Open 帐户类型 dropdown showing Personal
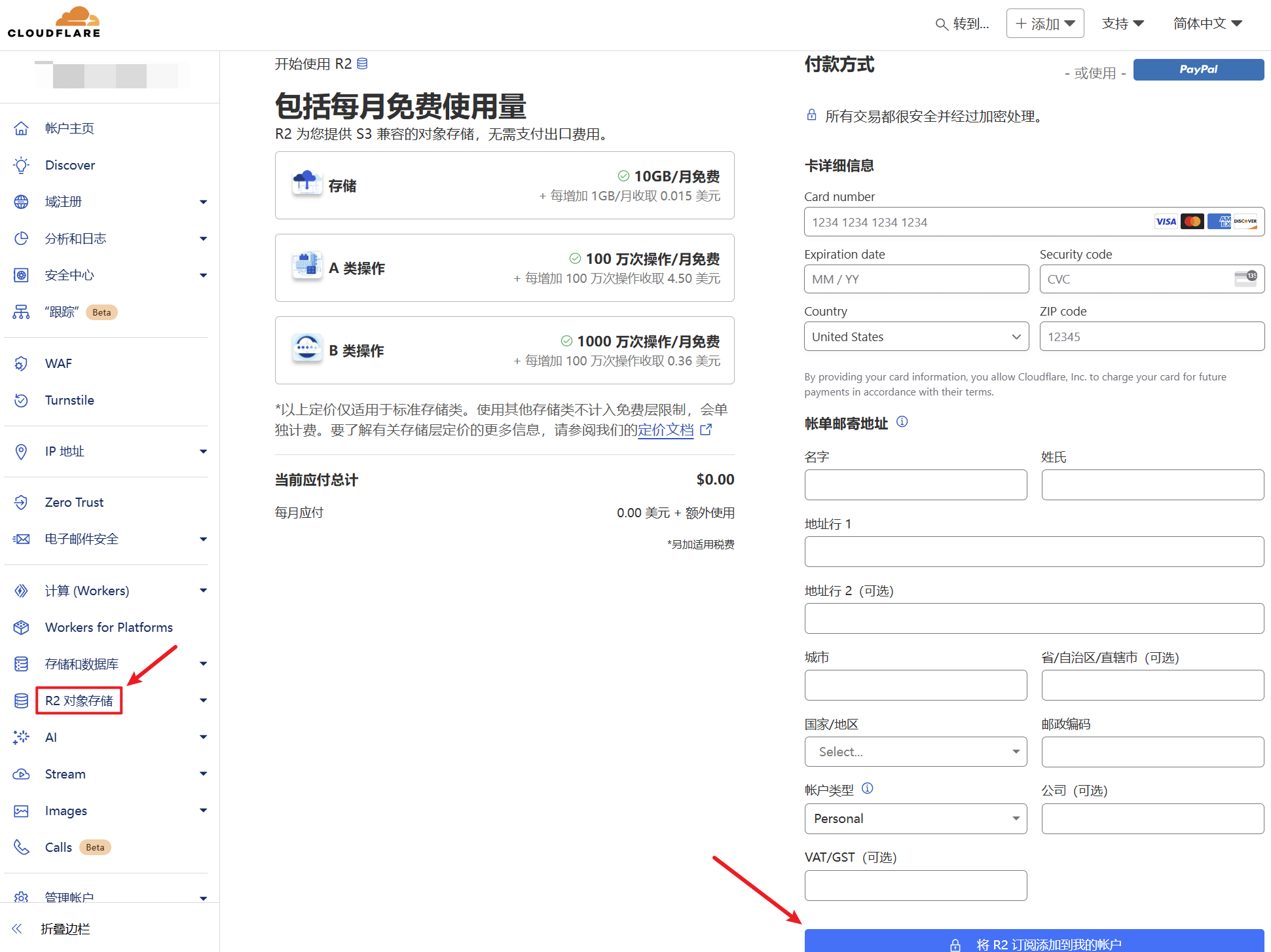 915,818
